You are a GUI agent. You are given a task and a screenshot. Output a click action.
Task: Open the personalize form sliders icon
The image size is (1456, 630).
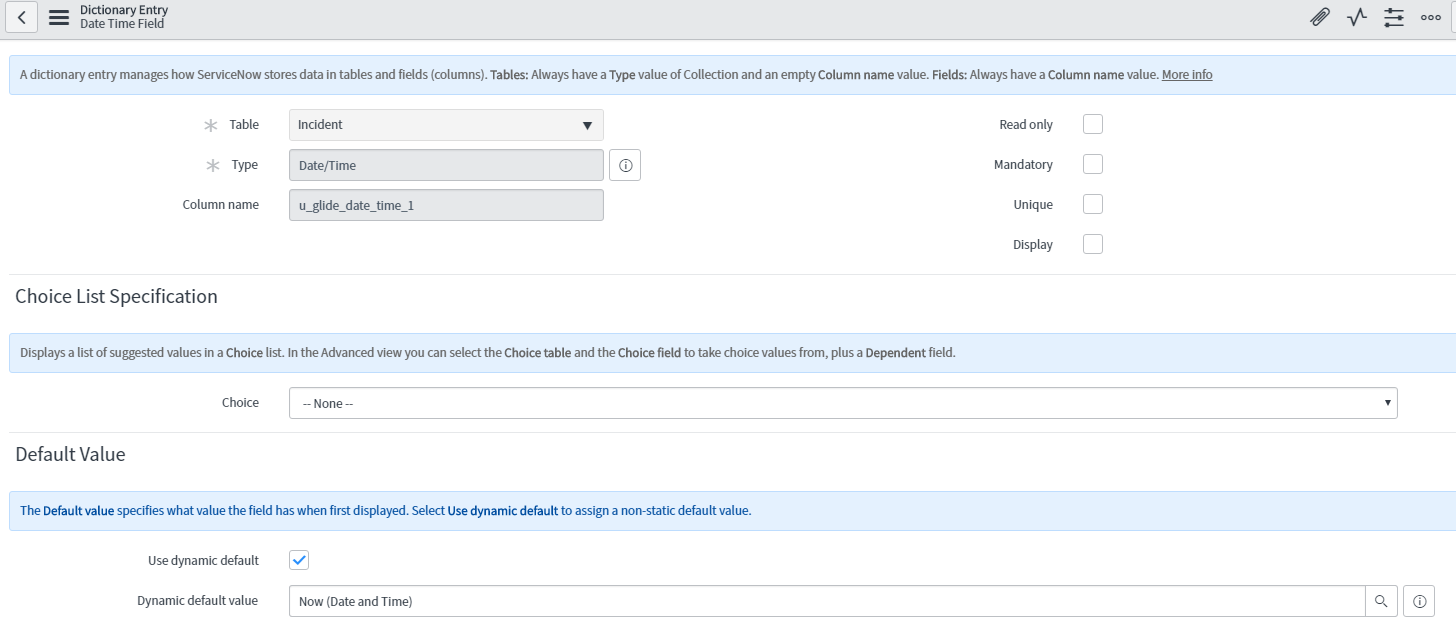(1393, 17)
